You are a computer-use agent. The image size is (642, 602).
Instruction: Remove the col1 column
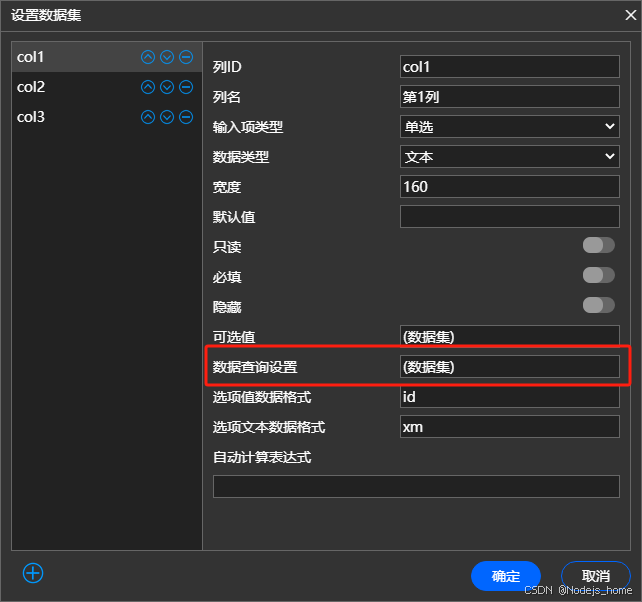click(186, 57)
